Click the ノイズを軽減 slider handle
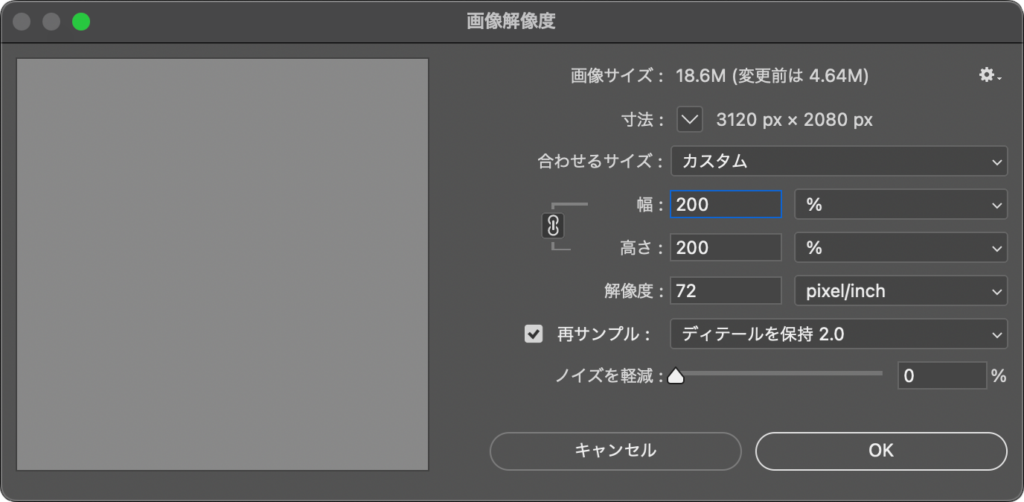 coord(675,376)
